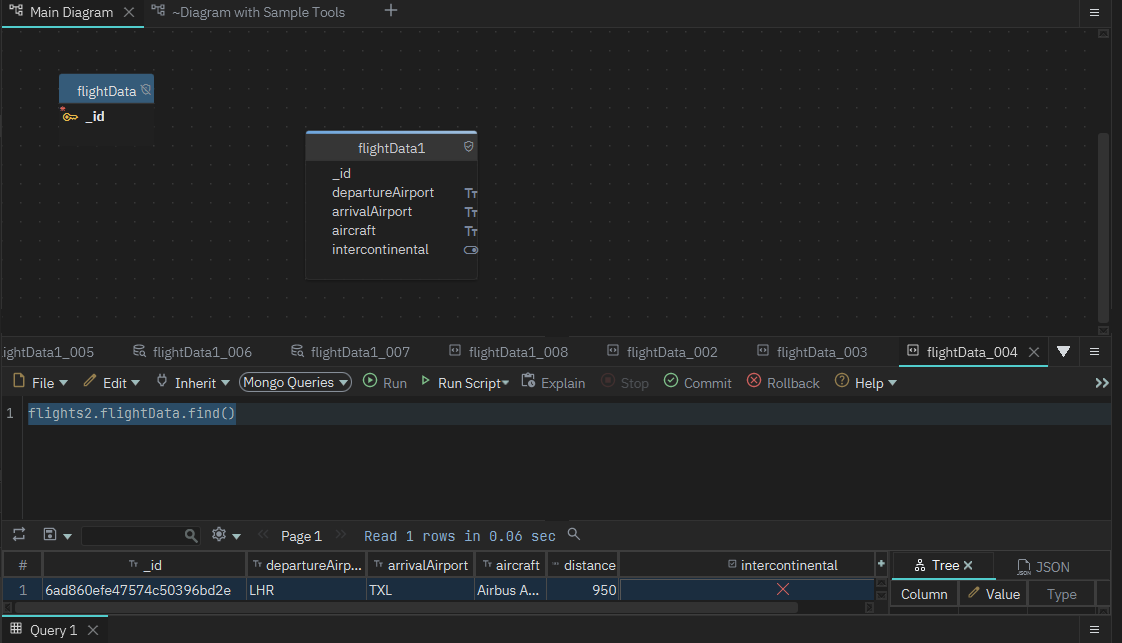Select the arrivalAirport field in flightData1
1122x643 pixels.
tap(371, 212)
